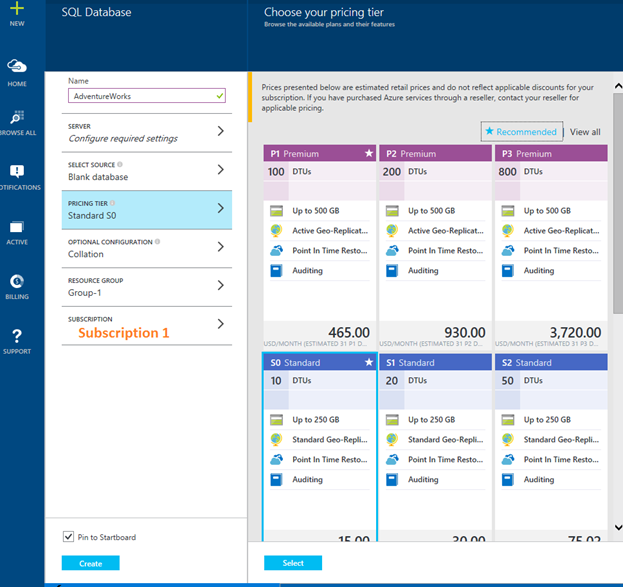Toggle the Pin to Startboard checkbox

click(68, 537)
